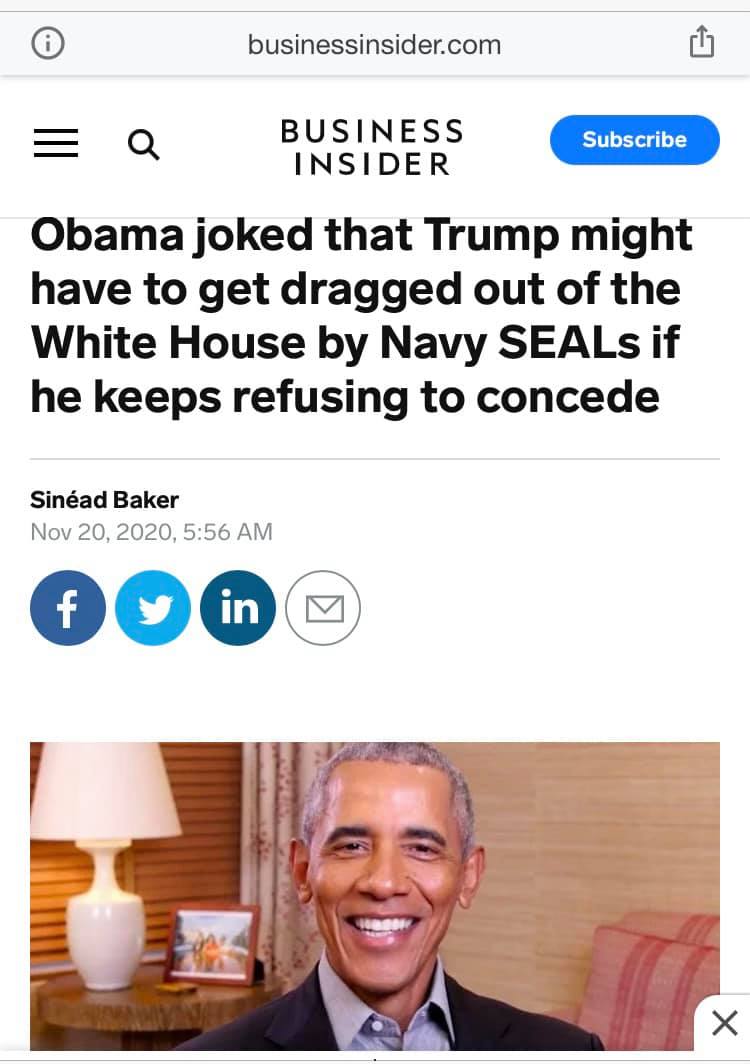
Task: Tap the browser share icon
Action: click(701, 42)
